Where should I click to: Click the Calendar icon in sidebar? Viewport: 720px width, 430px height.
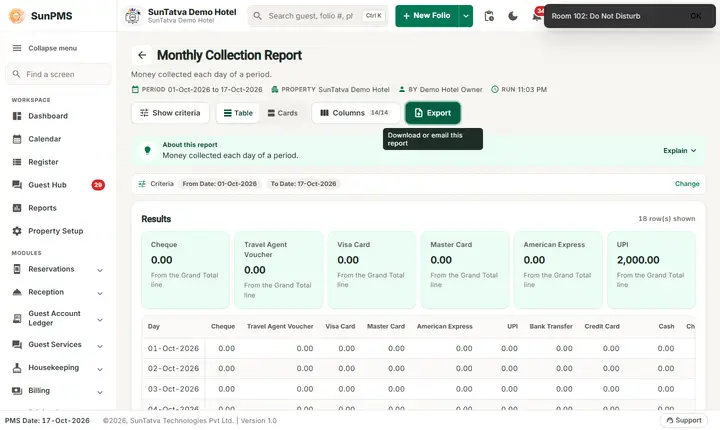pos(17,139)
